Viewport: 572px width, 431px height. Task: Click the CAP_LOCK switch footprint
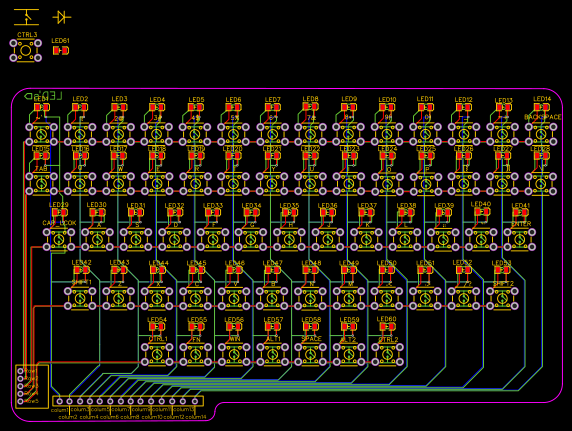pyautogui.click(x=59, y=240)
